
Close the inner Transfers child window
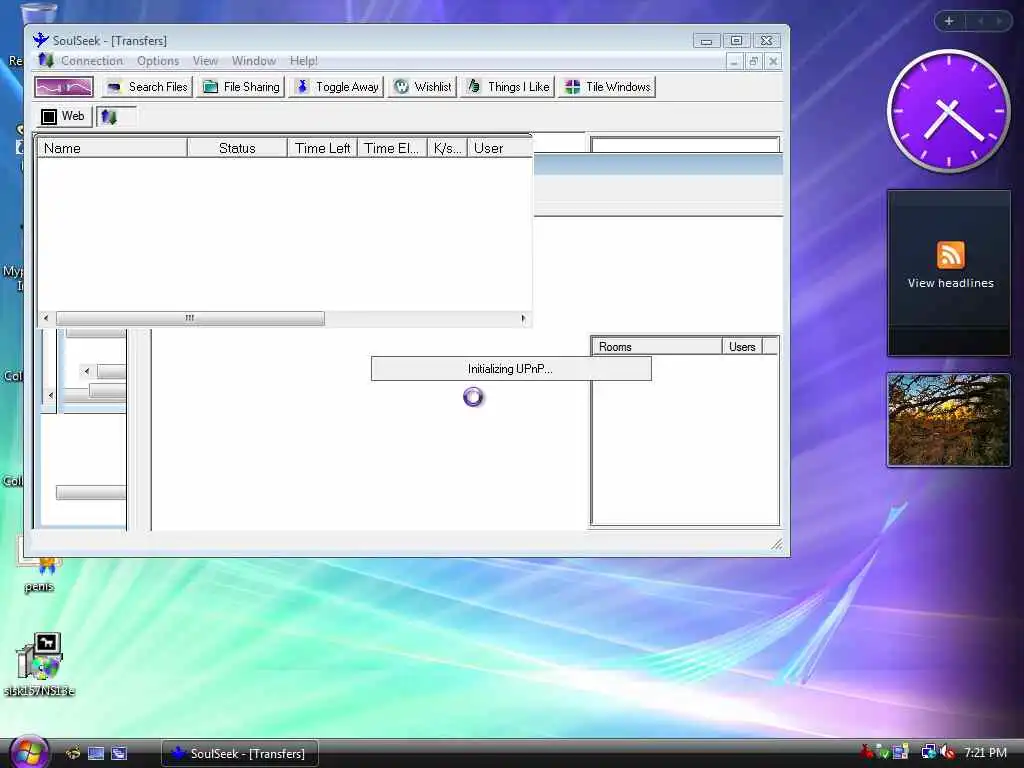(x=773, y=61)
